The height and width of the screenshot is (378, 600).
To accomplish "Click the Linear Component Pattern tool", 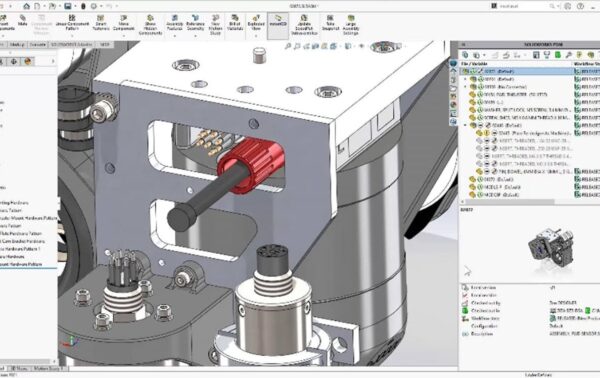I will coord(72,23).
